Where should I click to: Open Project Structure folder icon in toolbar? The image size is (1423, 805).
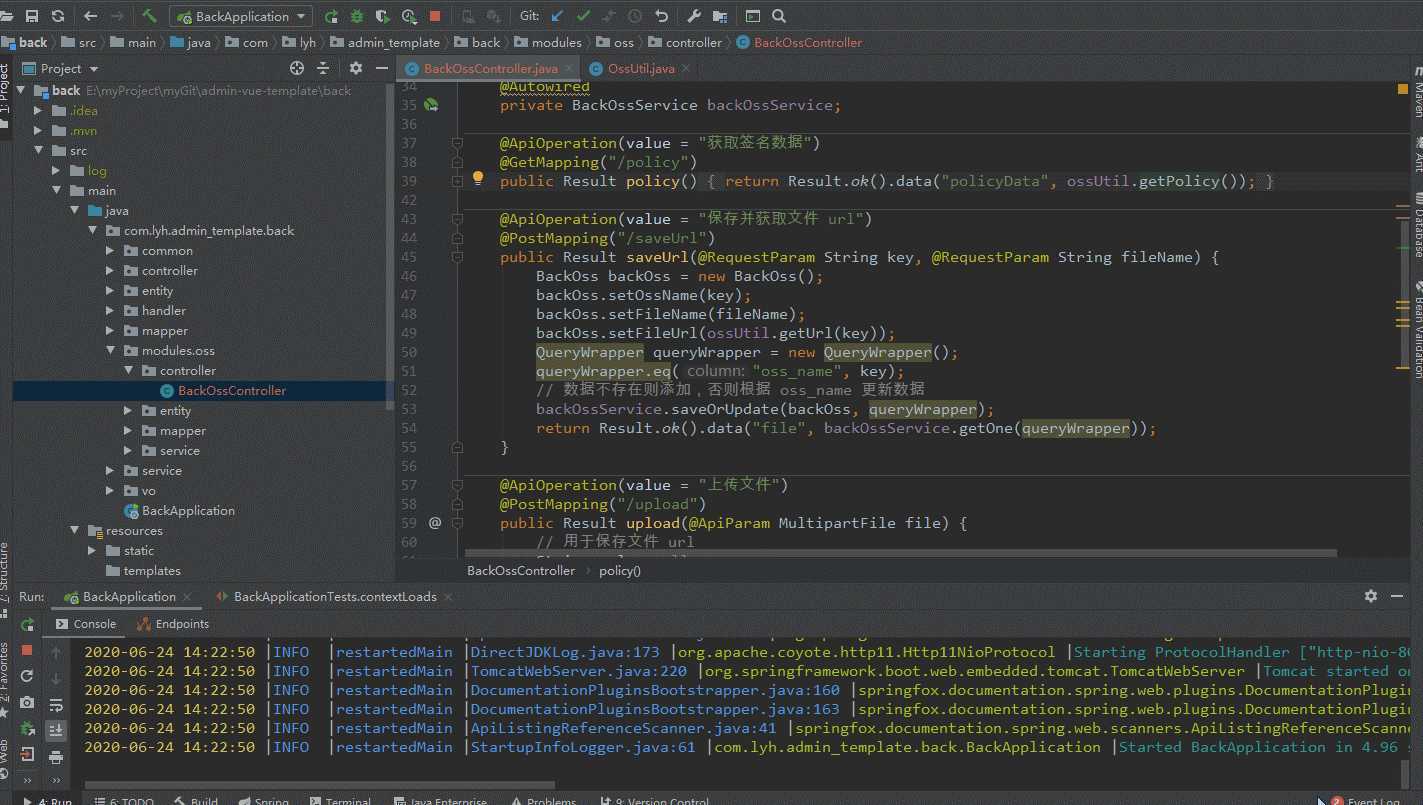(x=721, y=16)
